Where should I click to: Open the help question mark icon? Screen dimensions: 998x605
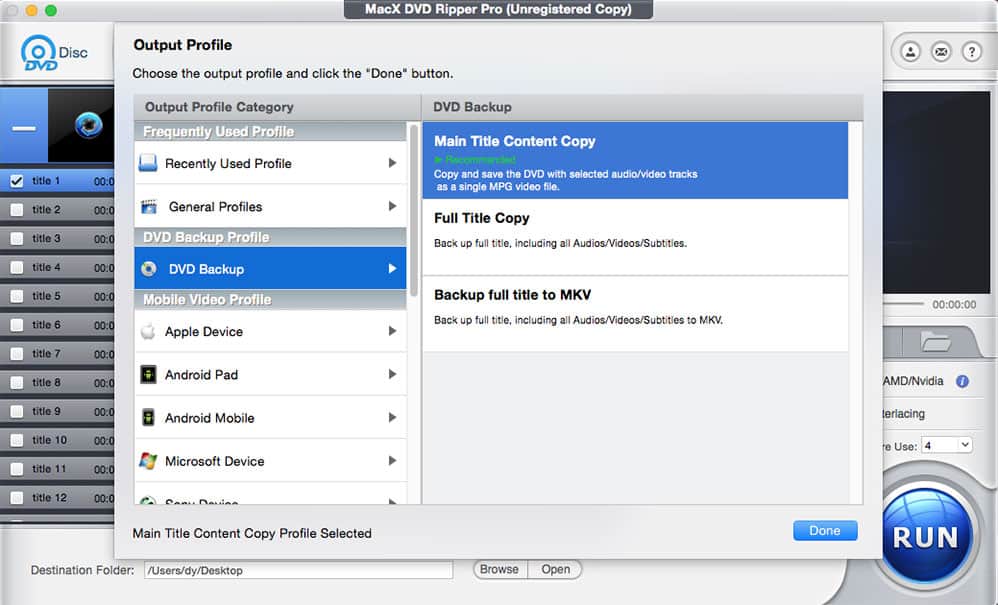point(971,52)
